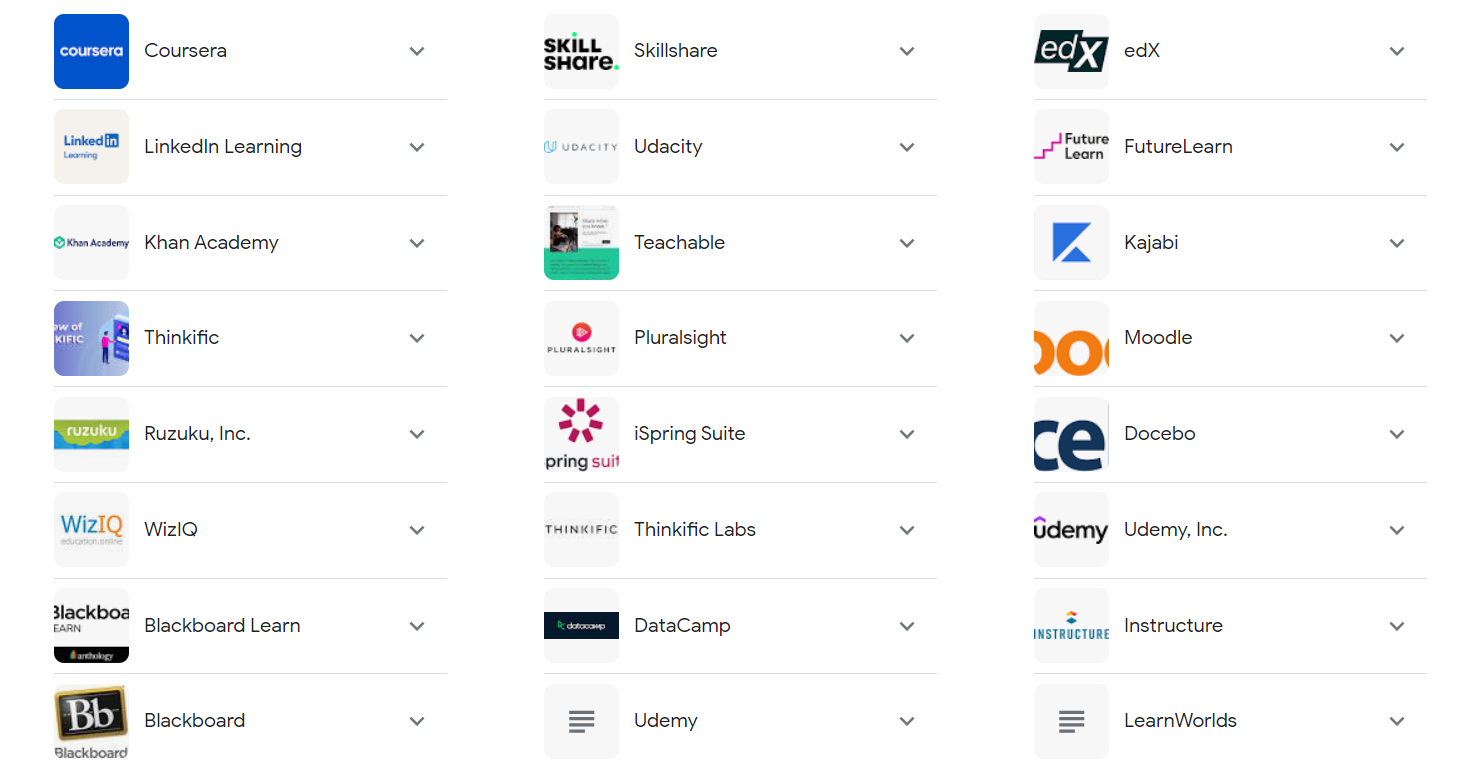Click the LearnWorlds placeholder document icon
The width and height of the screenshot is (1475, 776).
(1071, 721)
